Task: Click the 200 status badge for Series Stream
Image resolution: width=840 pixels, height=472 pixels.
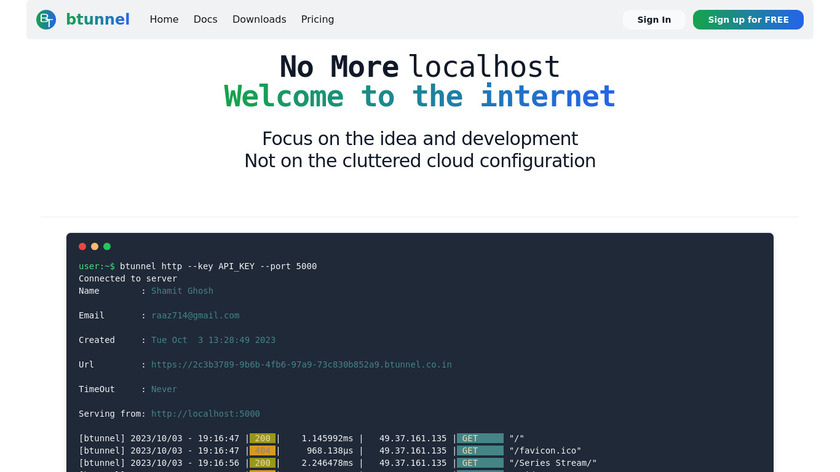Action: pyautogui.click(x=262, y=463)
